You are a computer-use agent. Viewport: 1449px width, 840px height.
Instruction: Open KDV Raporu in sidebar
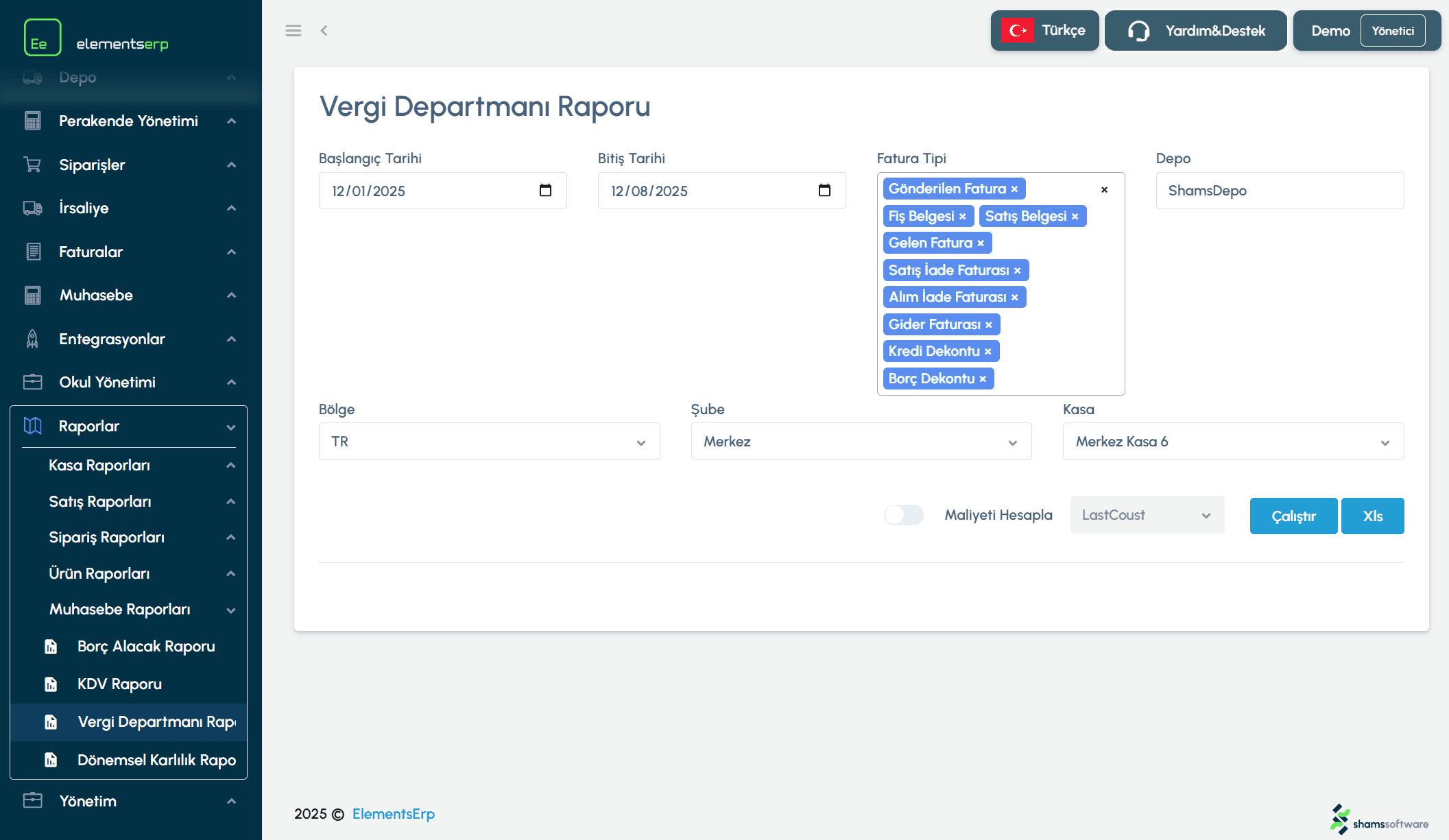[x=119, y=684]
